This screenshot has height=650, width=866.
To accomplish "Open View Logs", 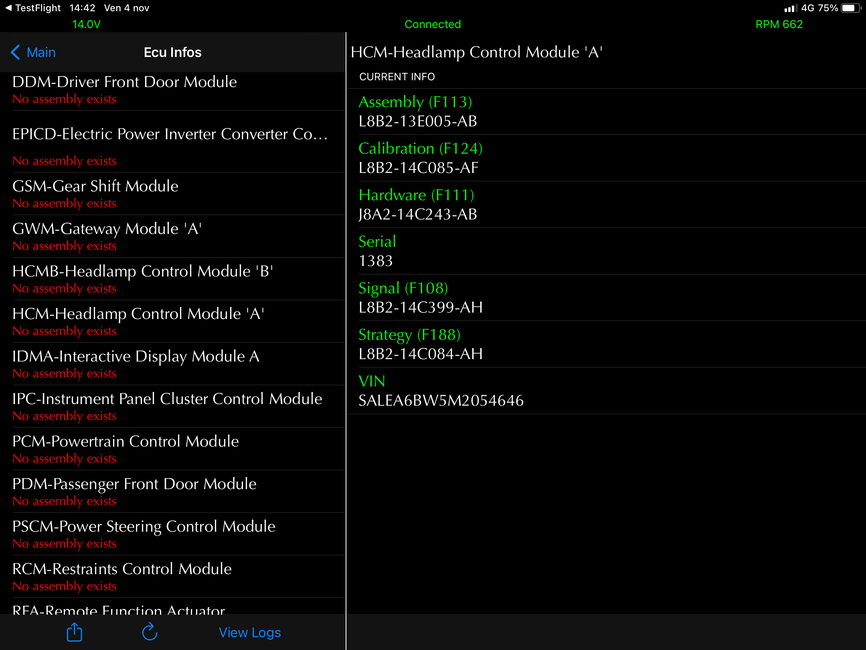I will (x=250, y=632).
